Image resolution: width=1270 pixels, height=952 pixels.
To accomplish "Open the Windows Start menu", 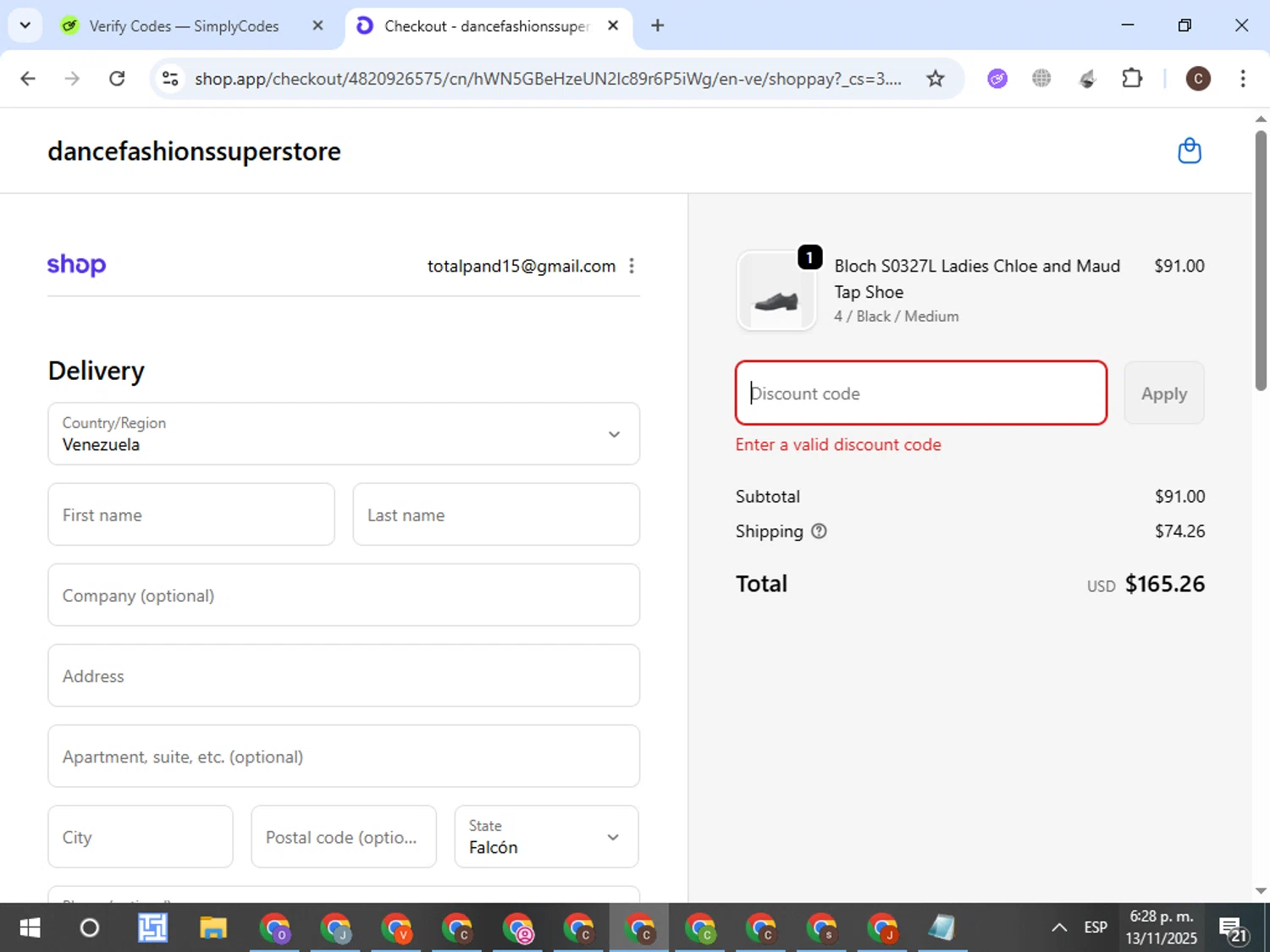I will click(x=30, y=928).
